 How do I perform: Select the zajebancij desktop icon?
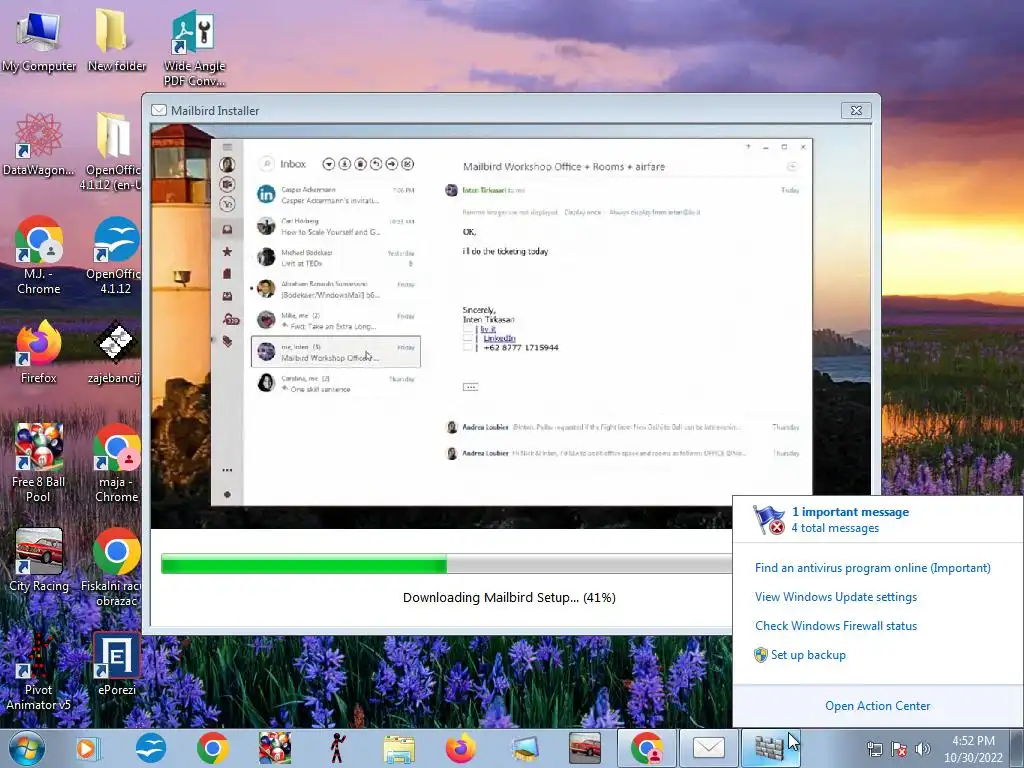tap(115, 352)
